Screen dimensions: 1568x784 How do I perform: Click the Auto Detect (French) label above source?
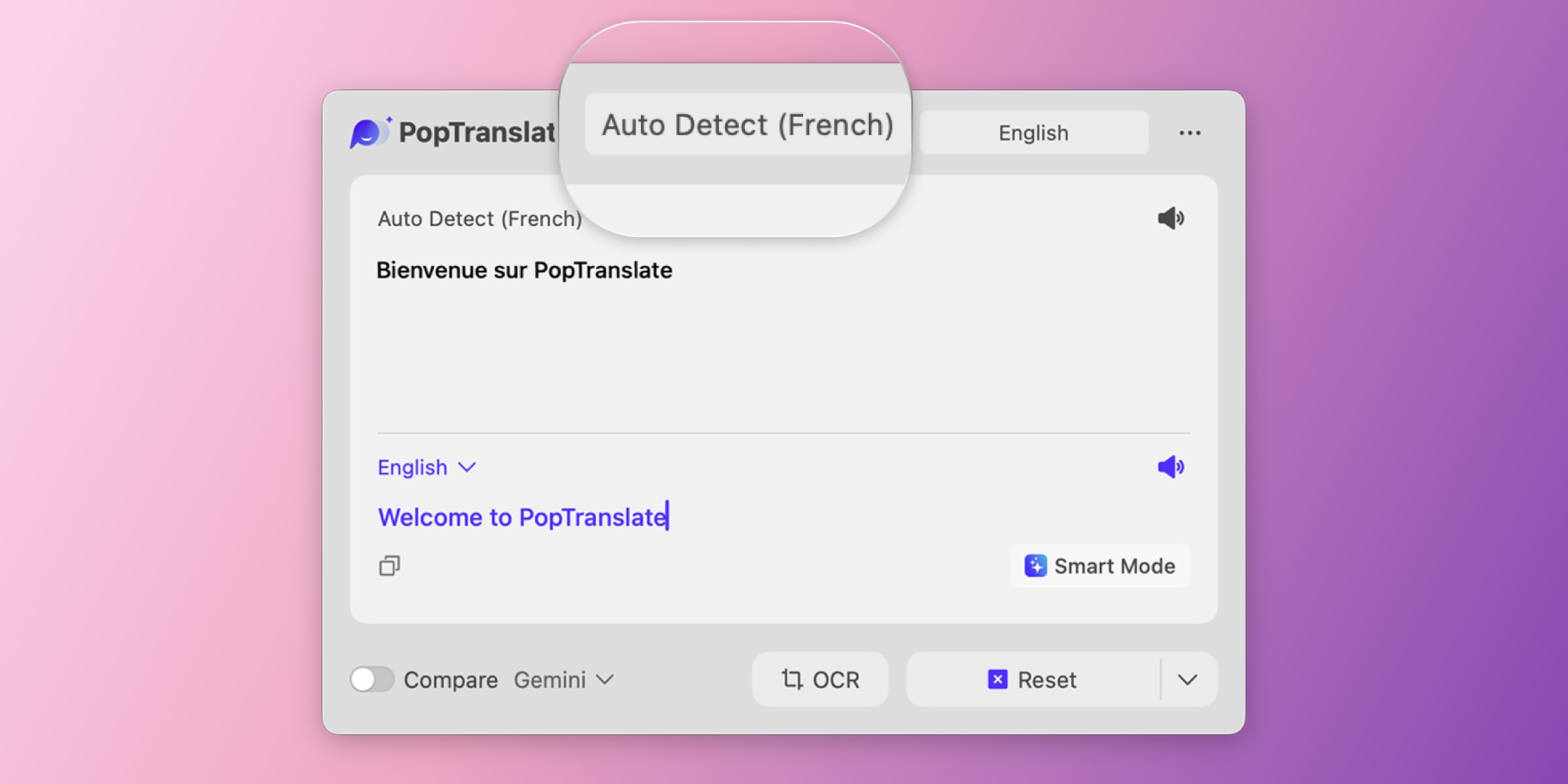pyautogui.click(x=480, y=219)
